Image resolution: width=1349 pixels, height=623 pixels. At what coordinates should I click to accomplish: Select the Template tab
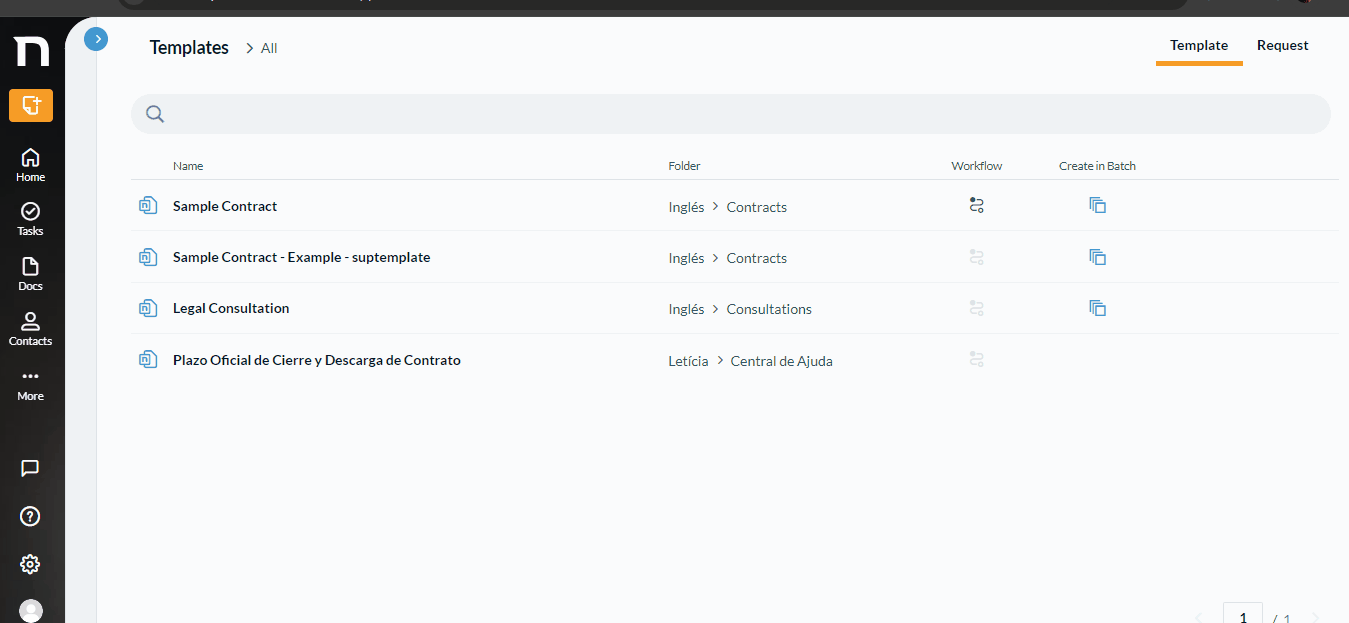[1199, 45]
